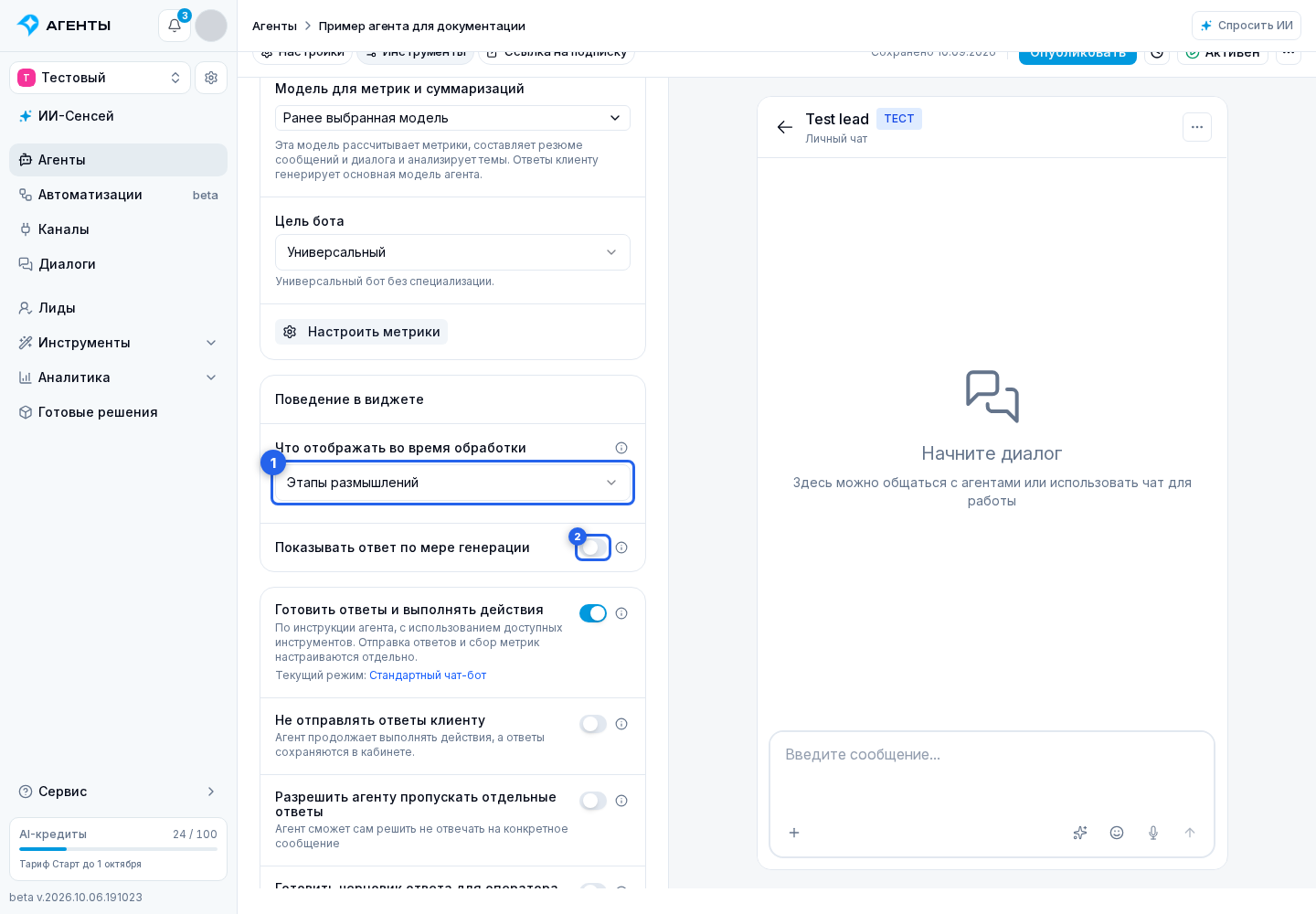1316x914 pixels.
Task: Show info for 'Показывать ответ по мере генерации'
Action: 621,547
